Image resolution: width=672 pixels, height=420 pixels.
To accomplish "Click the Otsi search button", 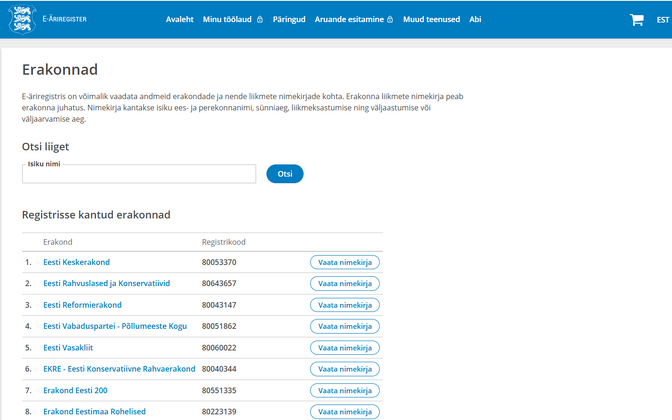I will tap(285, 174).
